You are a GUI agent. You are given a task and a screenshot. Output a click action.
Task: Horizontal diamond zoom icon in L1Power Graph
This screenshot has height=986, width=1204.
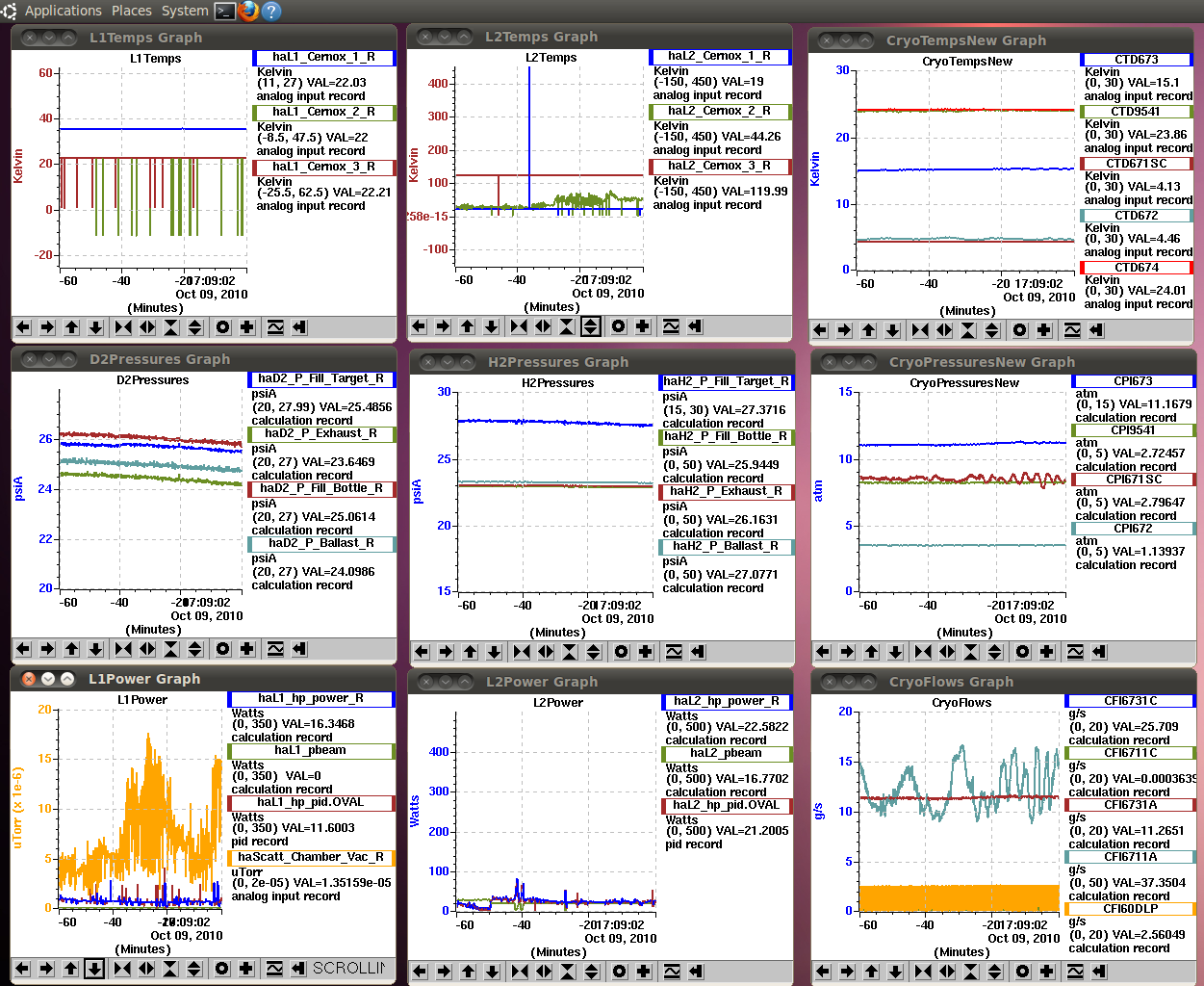coord(146,969)
